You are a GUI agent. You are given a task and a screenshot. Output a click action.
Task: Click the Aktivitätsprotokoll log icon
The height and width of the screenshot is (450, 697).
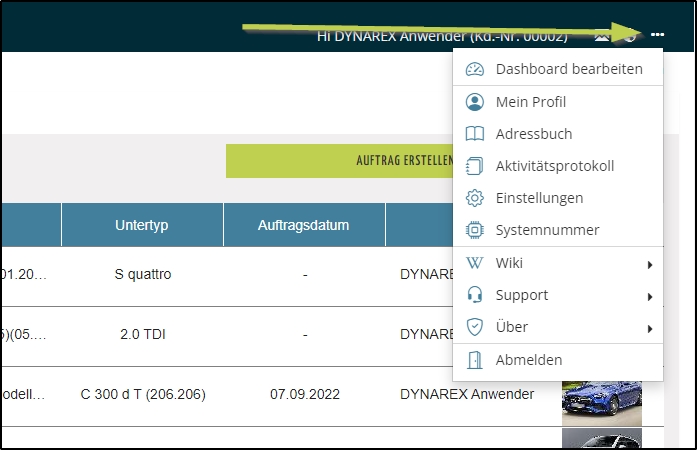[x=475, y=166]
